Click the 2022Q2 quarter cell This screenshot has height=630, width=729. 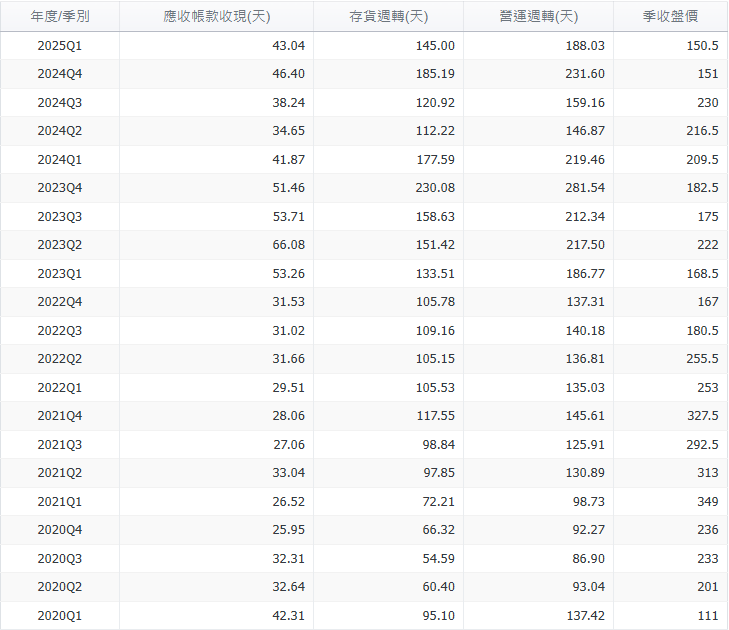[x=60, y=359]
